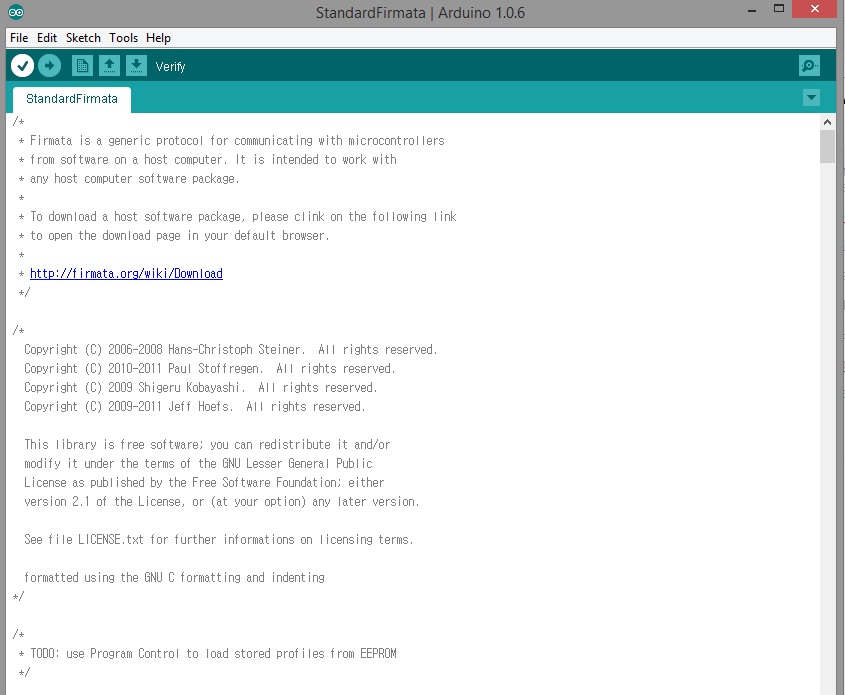The image size is (845, 695).
Task: Click the Arduino logo in title bar
Action: pos(16,12)
